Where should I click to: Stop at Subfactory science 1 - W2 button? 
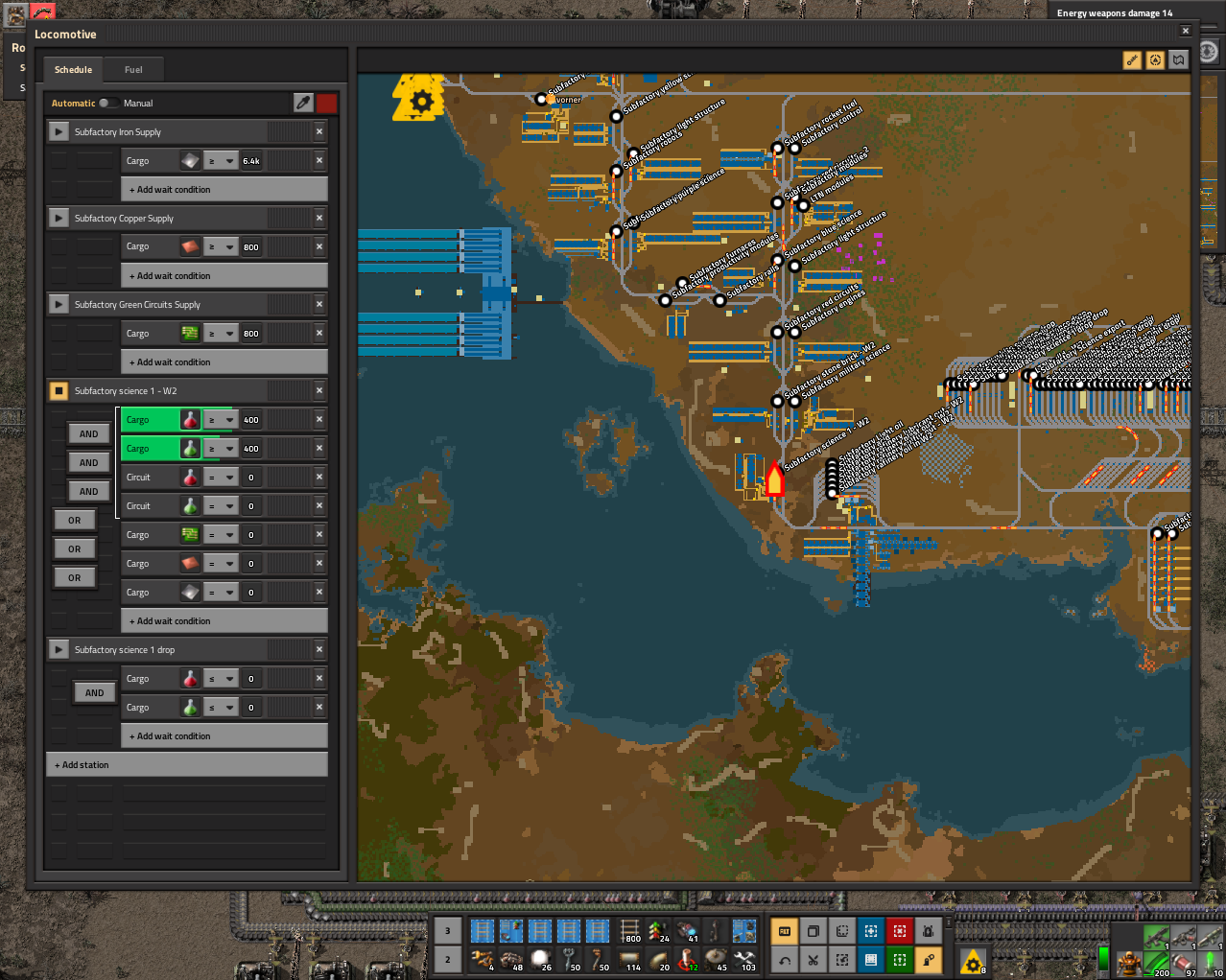tap(59, 390)
